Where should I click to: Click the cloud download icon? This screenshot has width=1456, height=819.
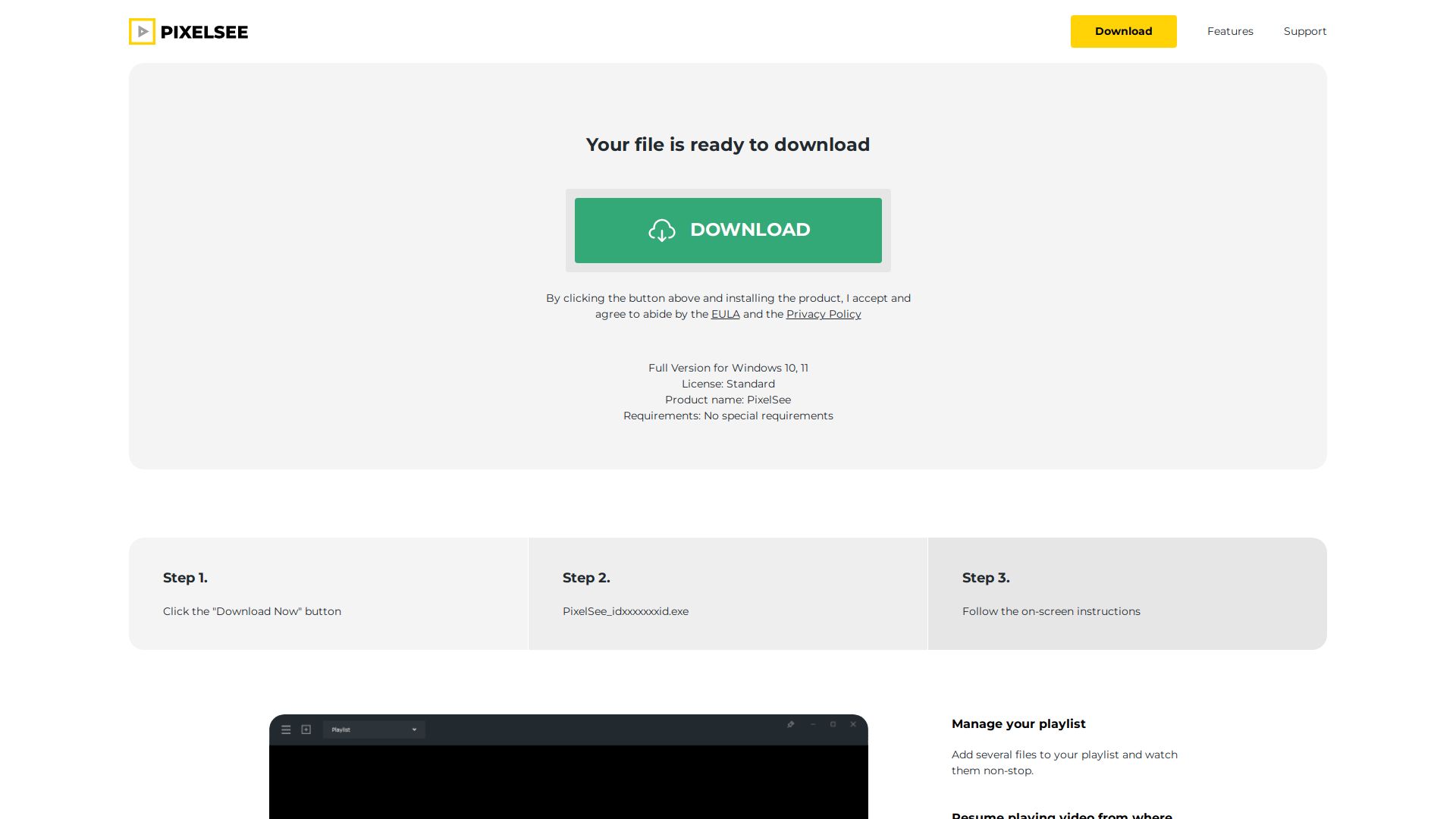point(662,230)
